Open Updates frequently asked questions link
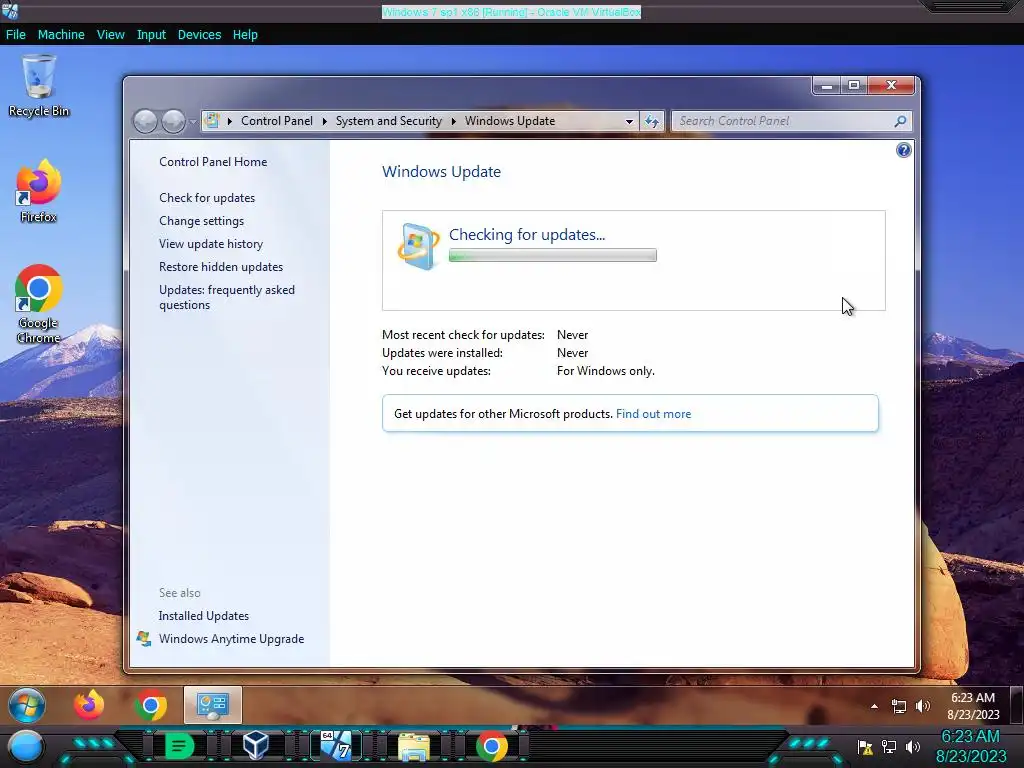This screenshot has height=768, width=1024. point(227,297)
